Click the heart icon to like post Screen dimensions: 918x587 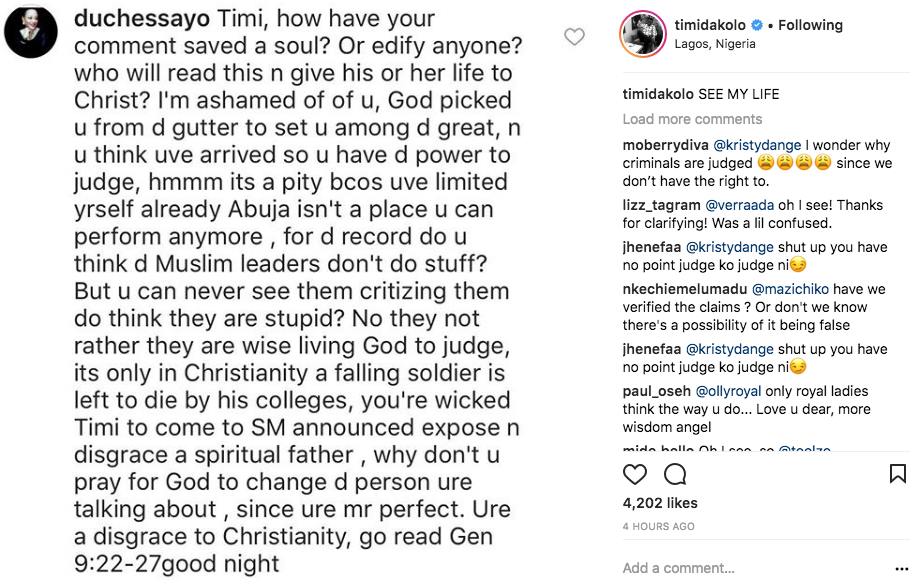[x=635, y=474]
